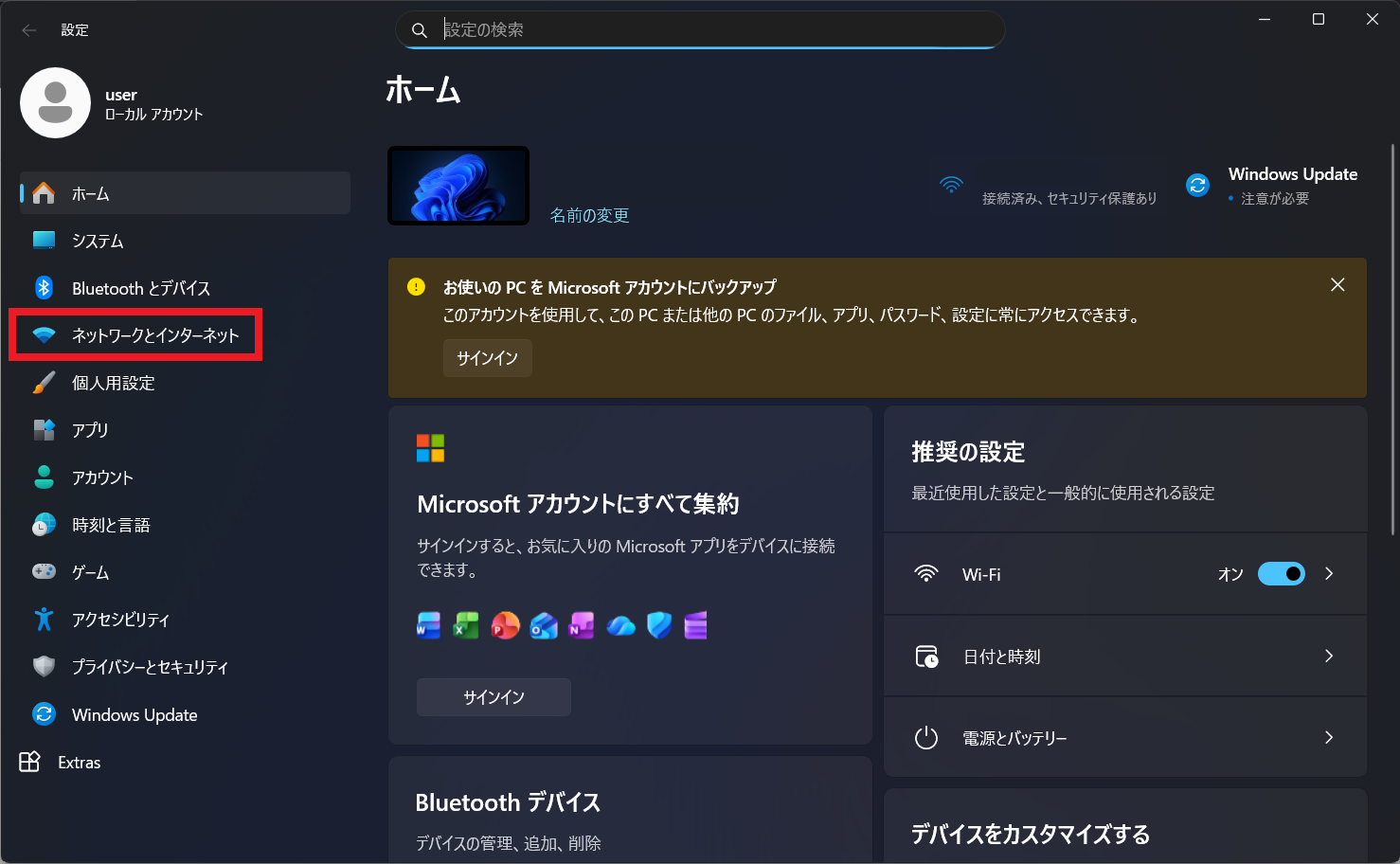This screenshot has width=1400, height=864.
Task: Go to 時刻と言語 settings
Action: pyautogui.click(x=111, y=525)
